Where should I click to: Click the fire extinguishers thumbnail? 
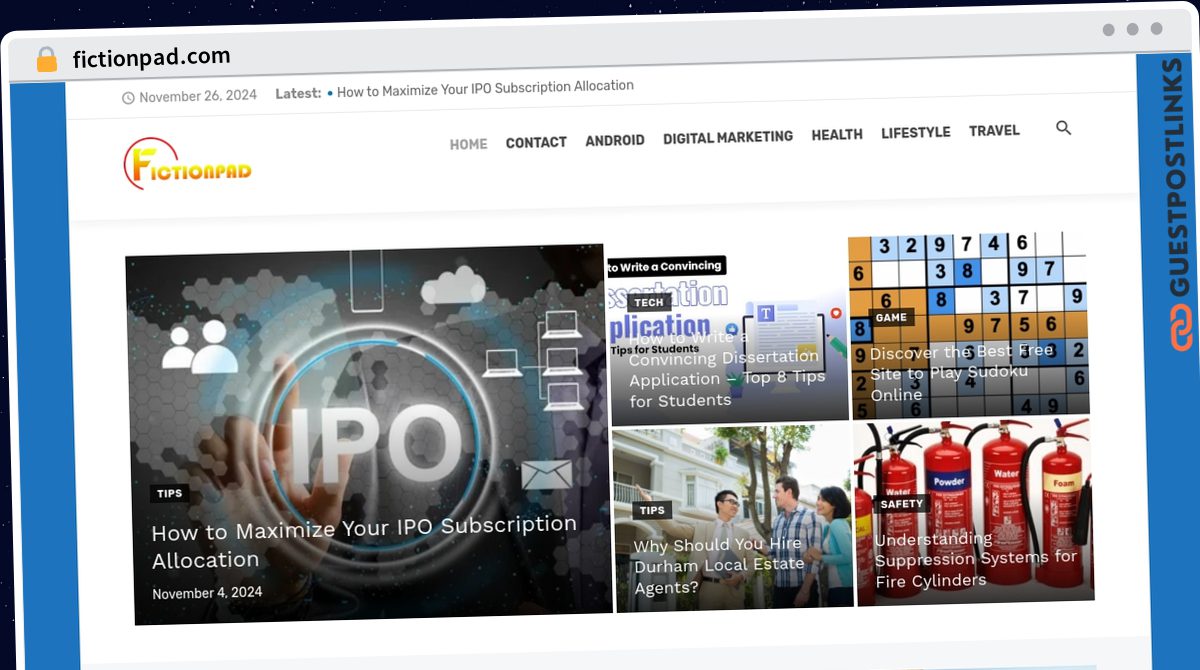pyautogui.click(x=973, y=510)
